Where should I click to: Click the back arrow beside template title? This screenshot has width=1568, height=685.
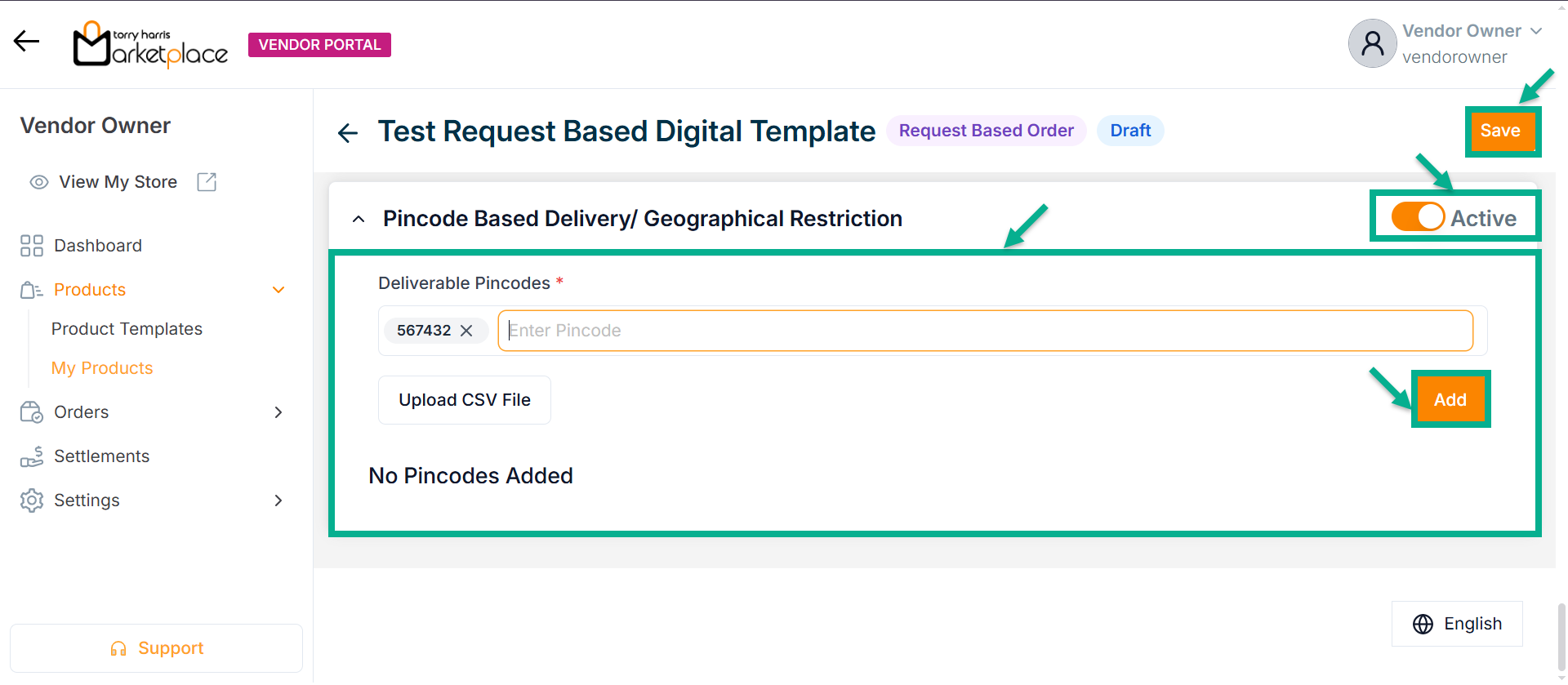[348, 132]
